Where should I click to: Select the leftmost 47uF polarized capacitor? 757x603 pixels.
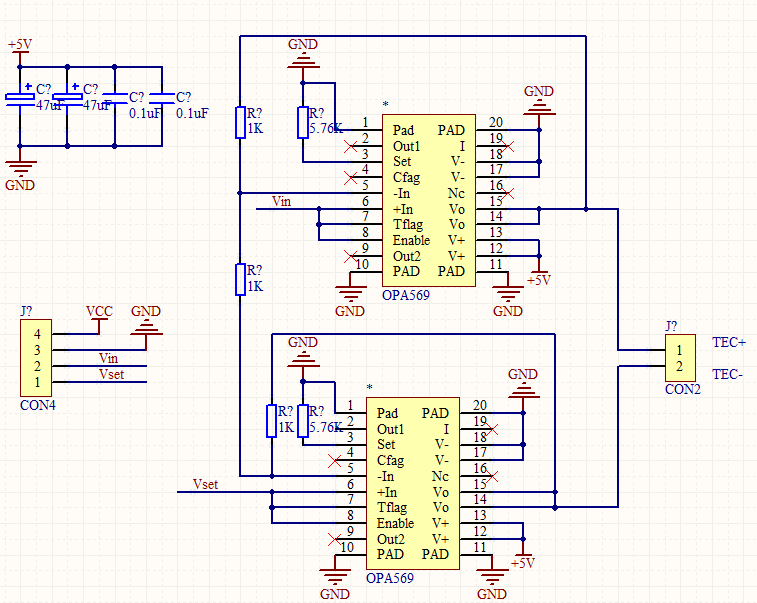(20, 97)
